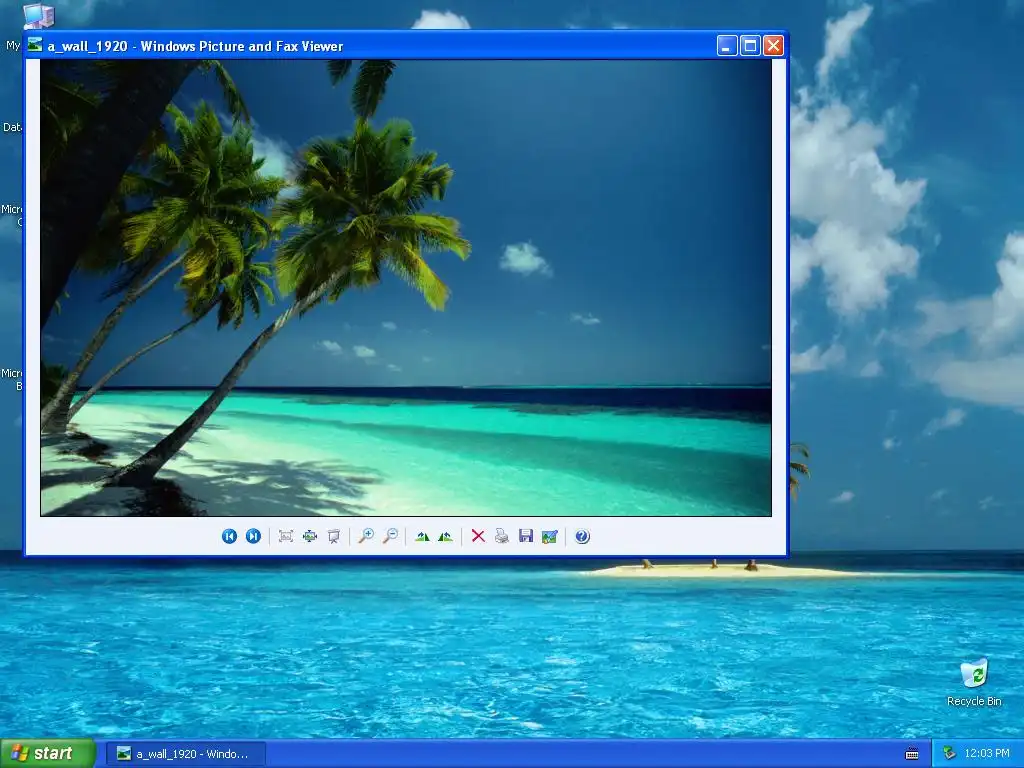The width and height of the screenshot is (1024, 768).
Task: Click the 12:03 PM clock
Action: click(987, 754)
